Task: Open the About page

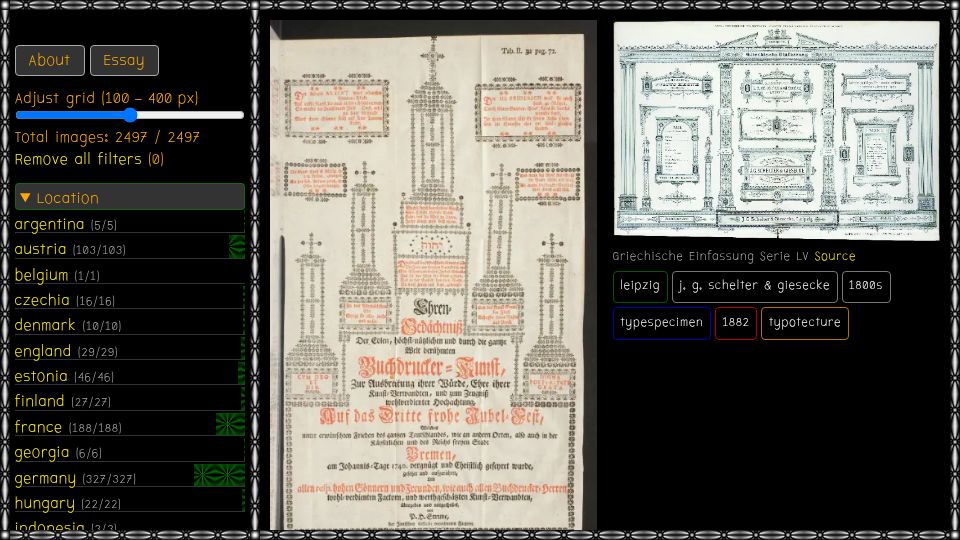Action: pyautogui.click(x=50, y=61)
